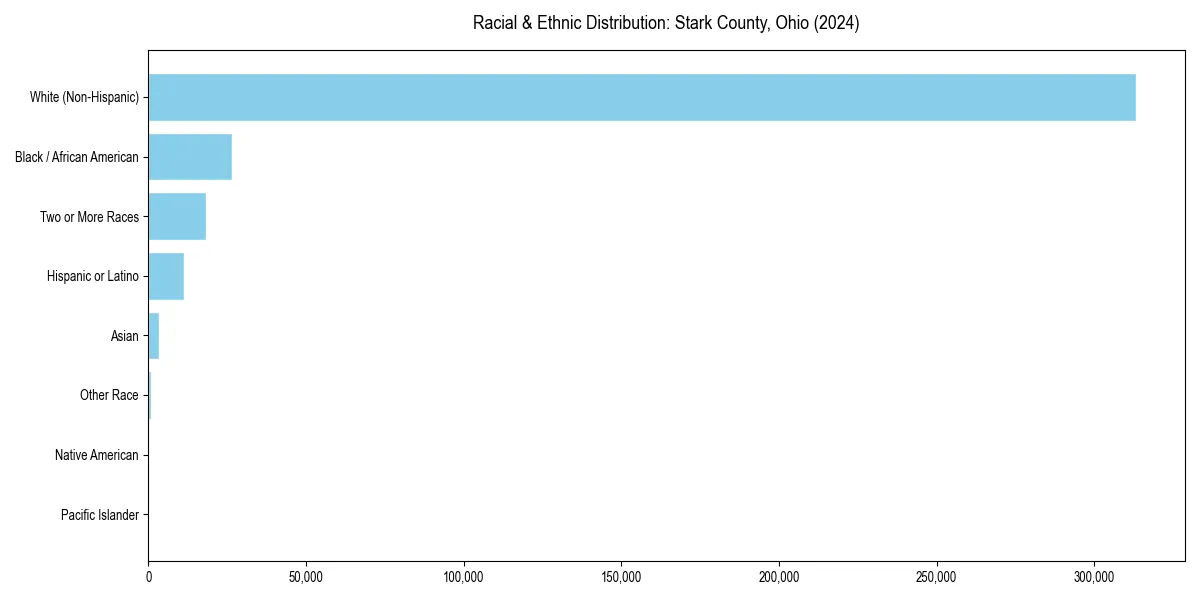
Task: Click the 50,000 tick label
Action: (x=306, y=578)
